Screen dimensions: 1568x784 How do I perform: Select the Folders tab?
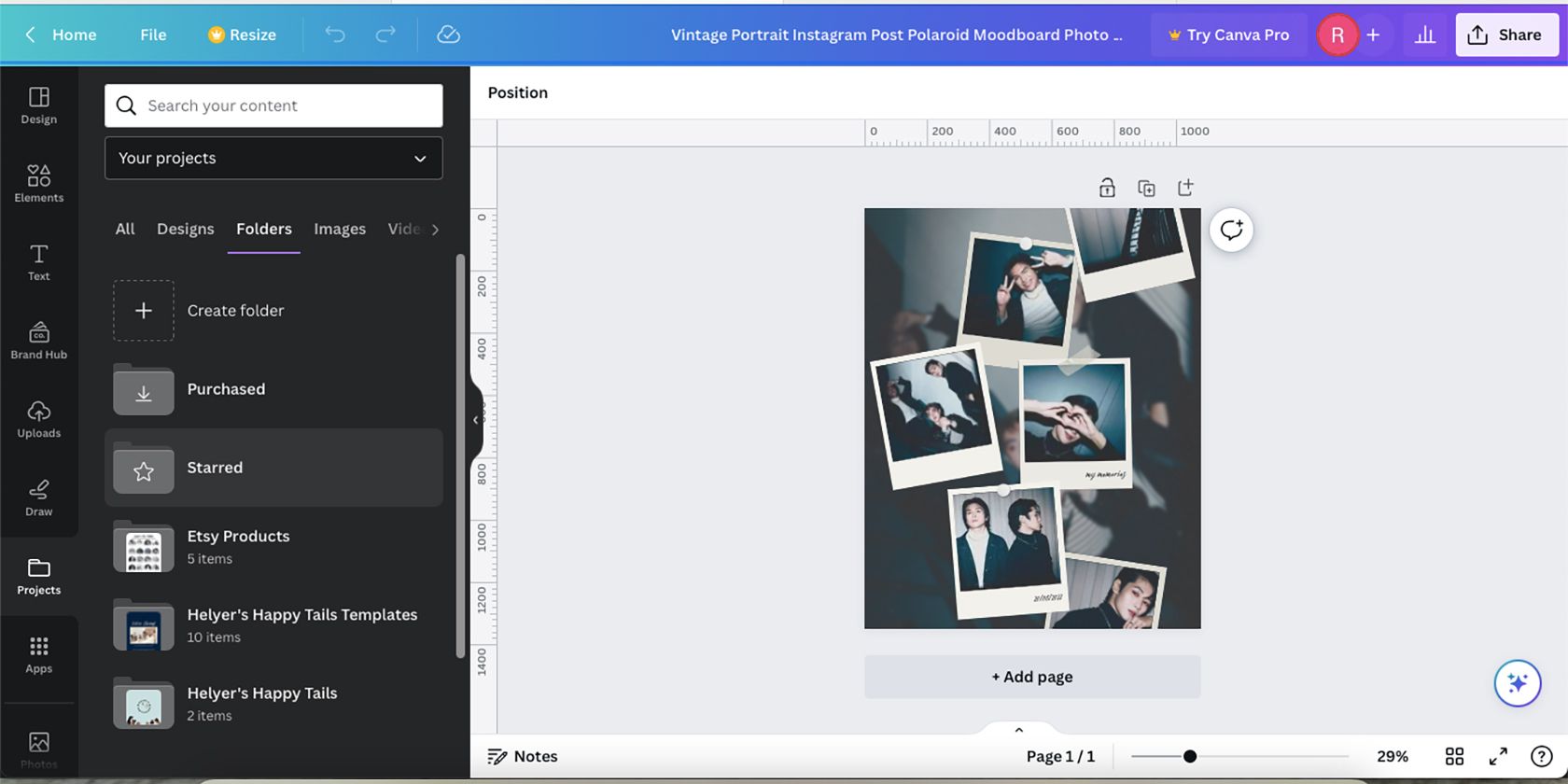(264, 229)
